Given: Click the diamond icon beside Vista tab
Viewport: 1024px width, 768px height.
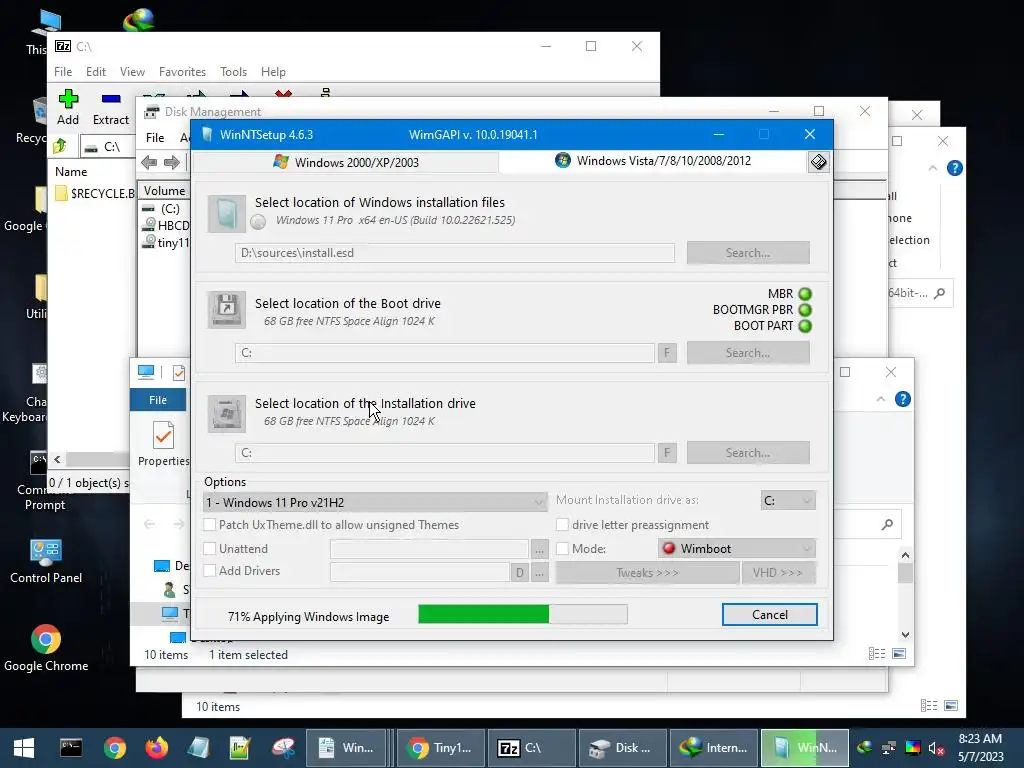Looking at the screenshot, I should pyautogui.click(x=818, y=161).
